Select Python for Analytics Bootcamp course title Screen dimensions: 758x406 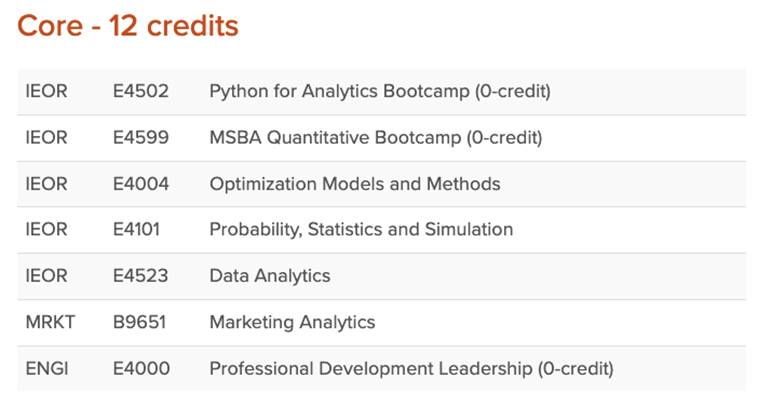click(x=380, y=91)
